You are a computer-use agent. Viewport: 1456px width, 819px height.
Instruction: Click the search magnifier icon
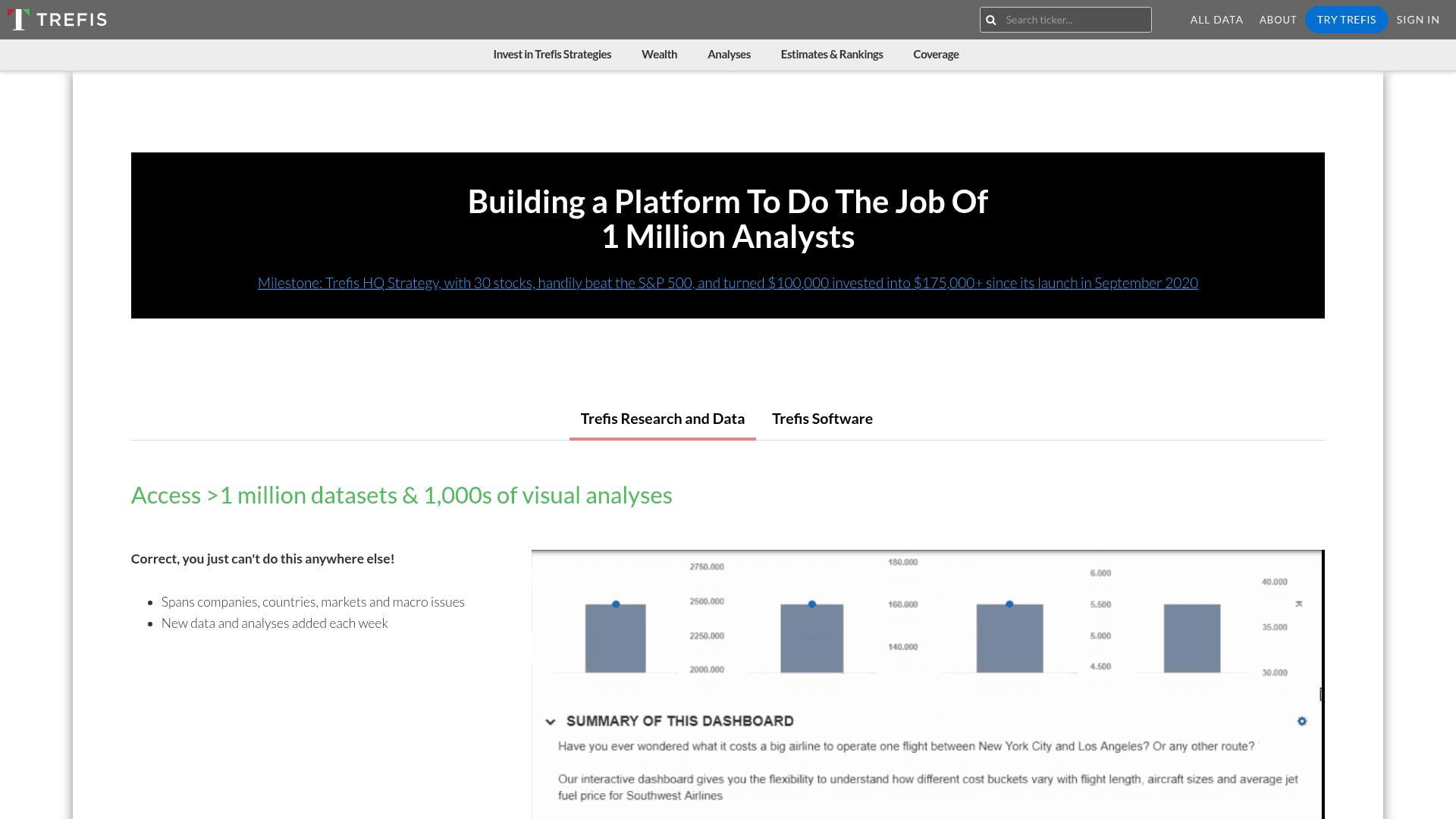tap(991, 19)
